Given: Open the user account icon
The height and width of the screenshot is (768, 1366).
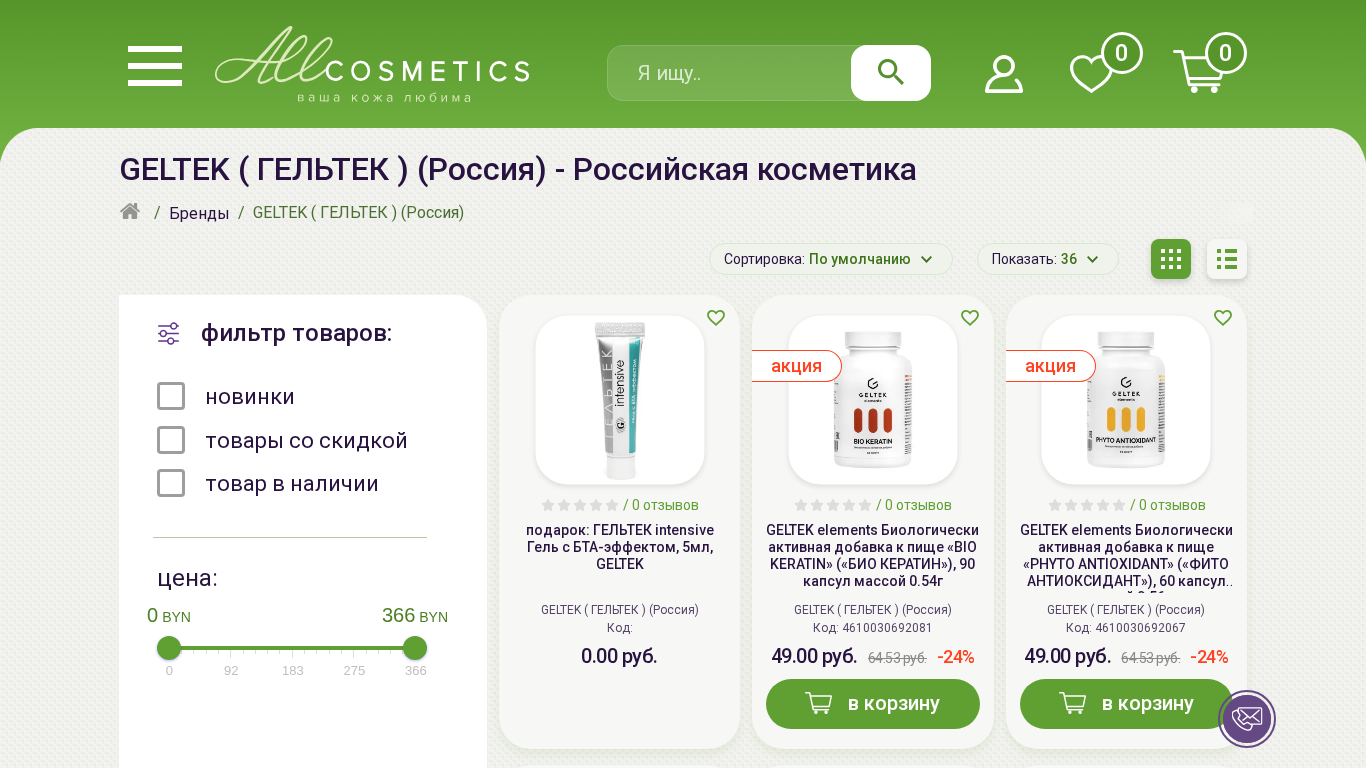Looking at the screenshot, I should click(x=1004, y=74).
